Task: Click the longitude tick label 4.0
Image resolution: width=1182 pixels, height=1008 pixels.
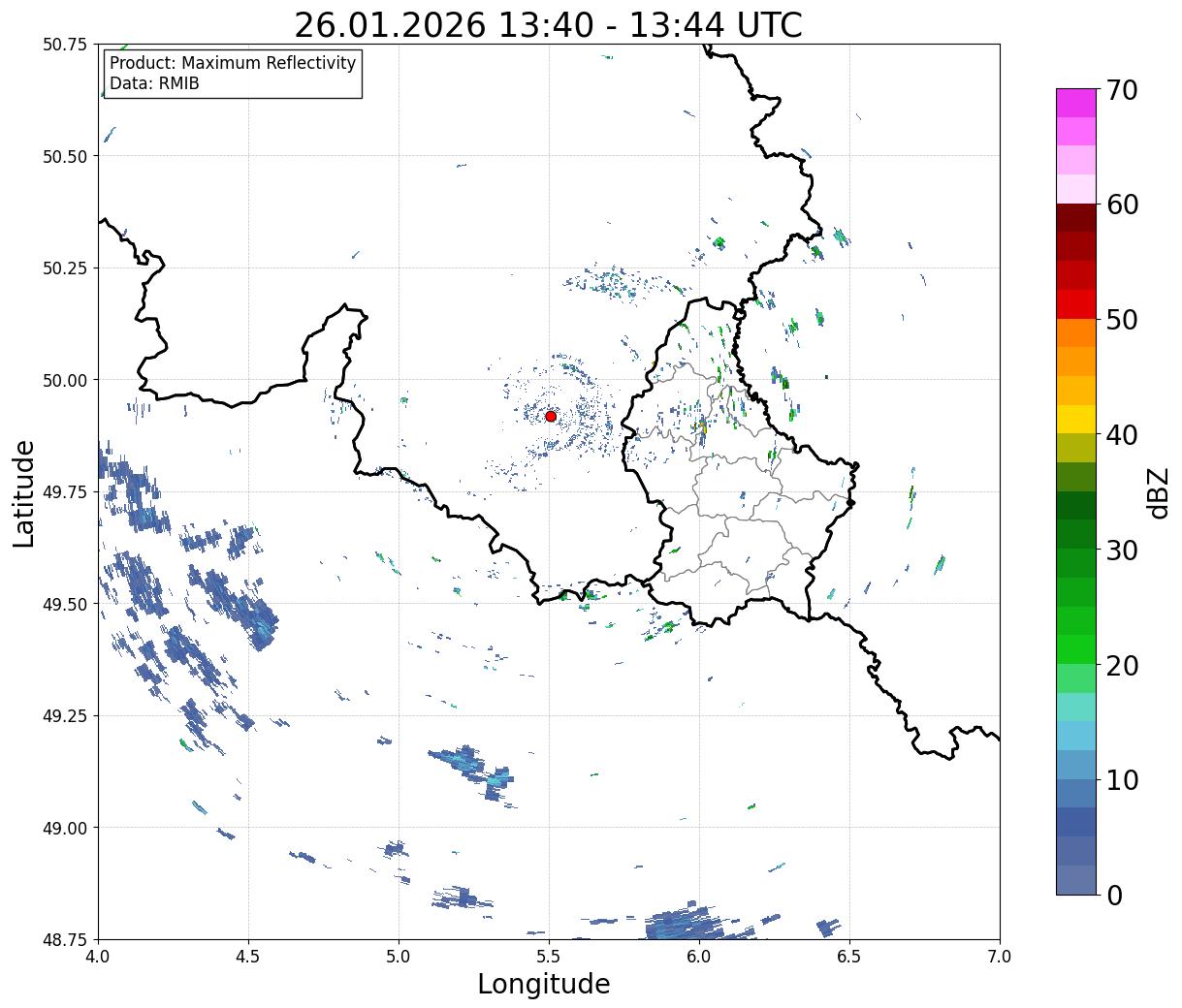Action: 98,957
